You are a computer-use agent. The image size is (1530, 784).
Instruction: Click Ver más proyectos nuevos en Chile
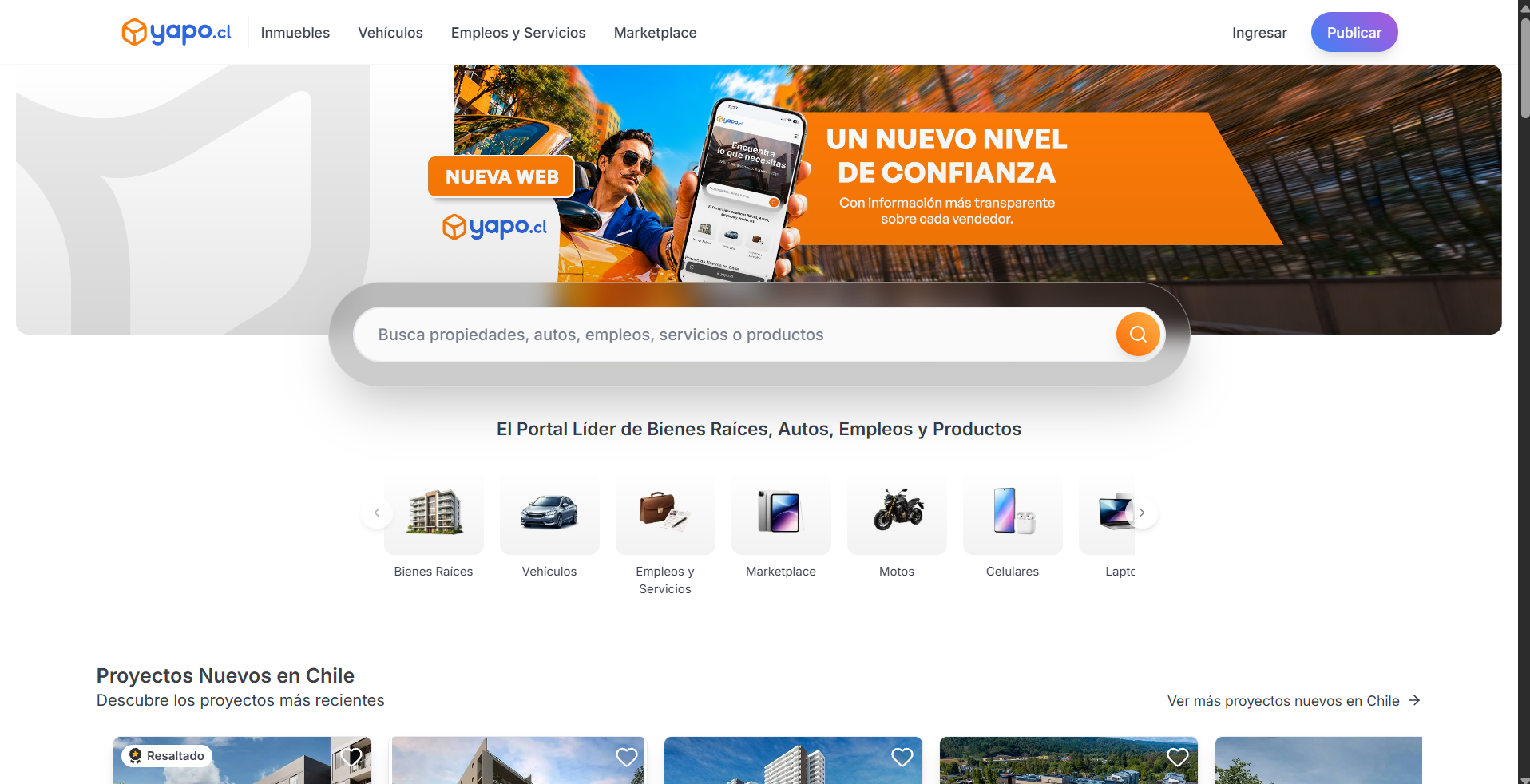pos(1283,701)
